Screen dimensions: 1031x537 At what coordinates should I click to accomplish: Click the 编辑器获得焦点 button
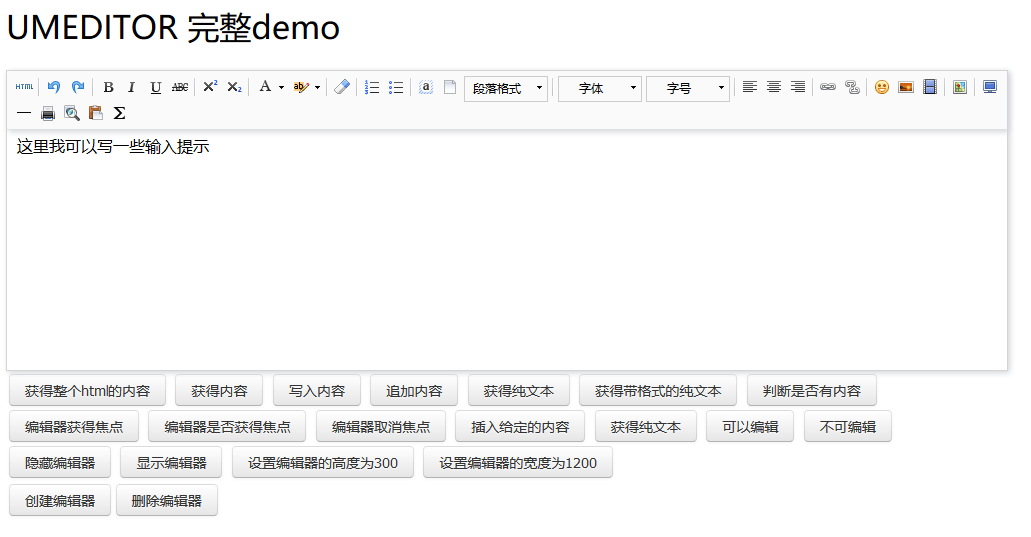pyautogui.click(x=74, y=427)
